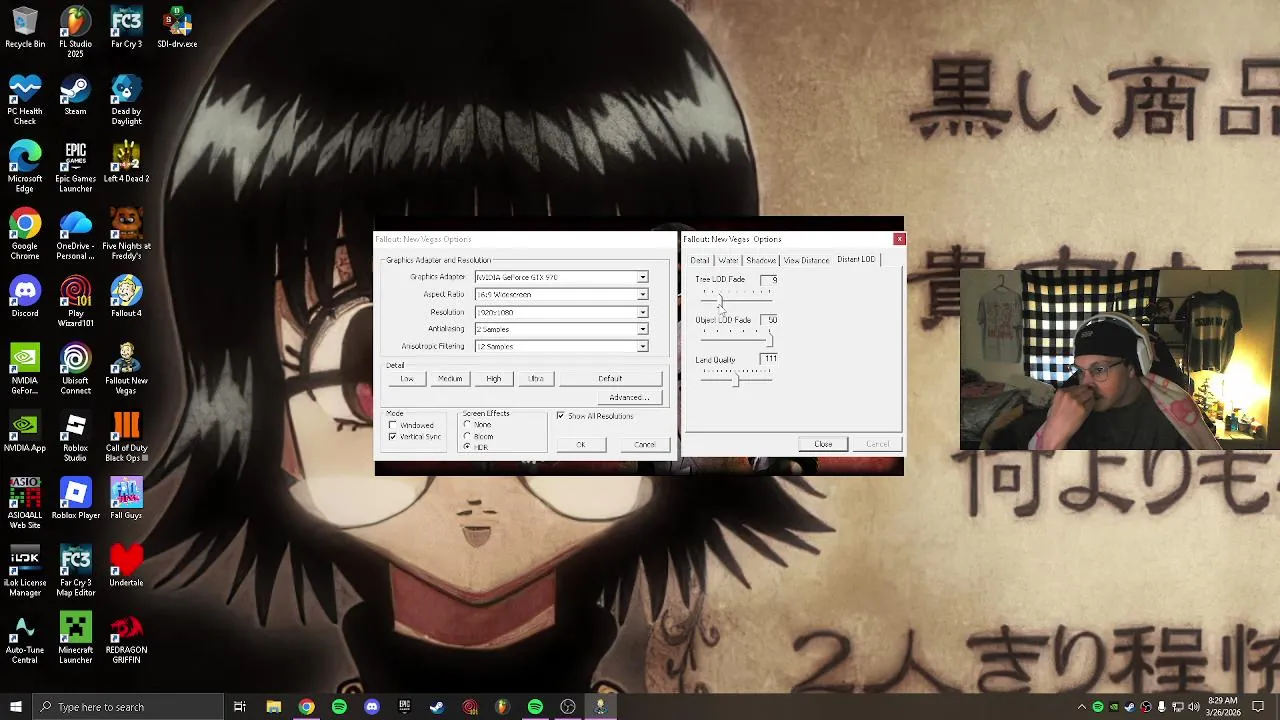Select the Fallout 4 desktop icon
This screenshot has width=1280, height=720.
126,297
